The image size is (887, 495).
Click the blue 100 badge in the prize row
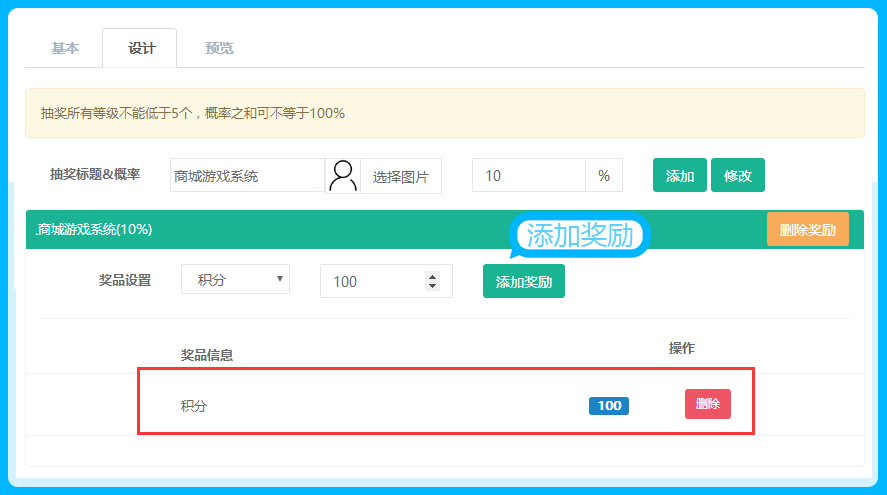[609, 406]
